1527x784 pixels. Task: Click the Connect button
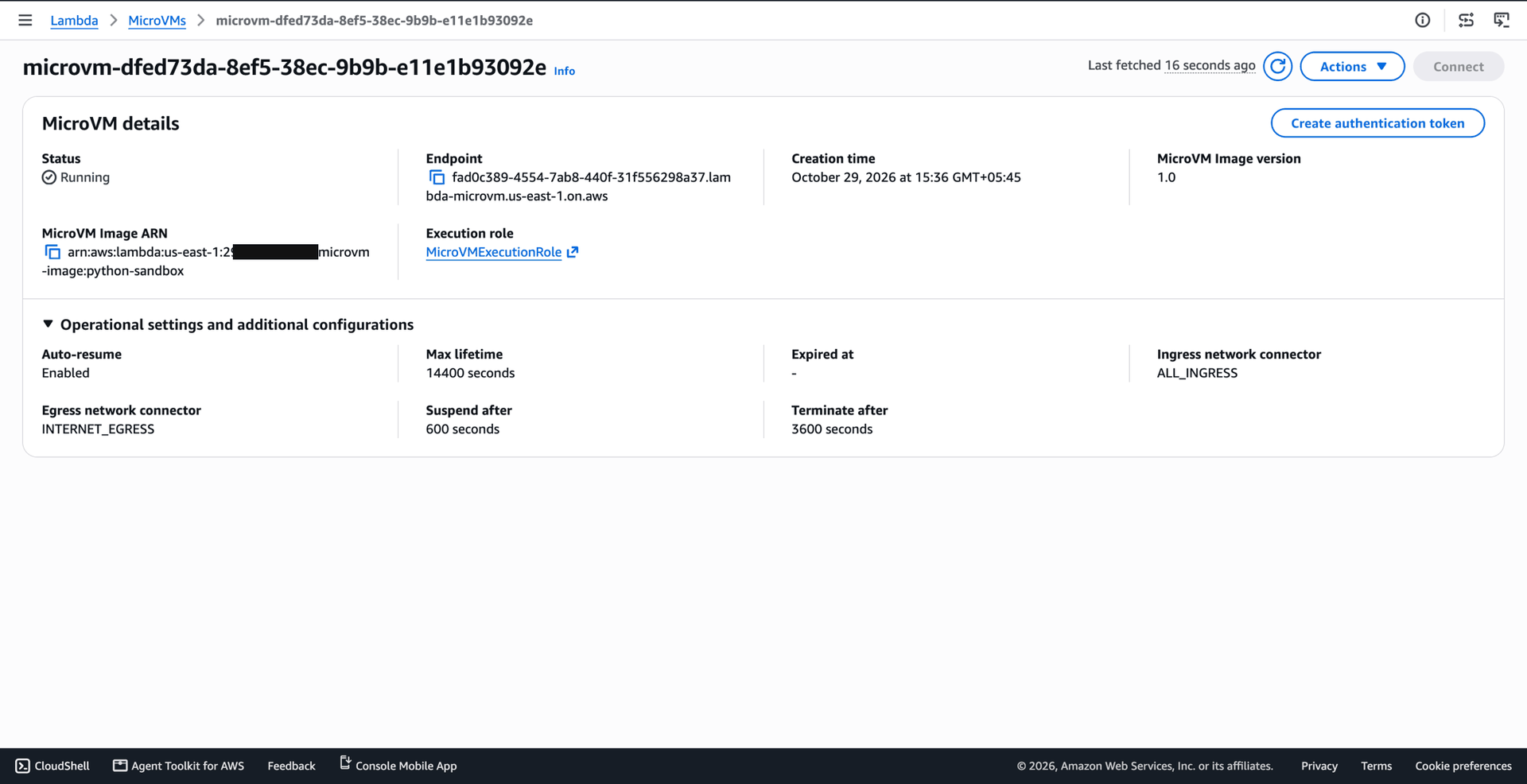point(1459,66)
